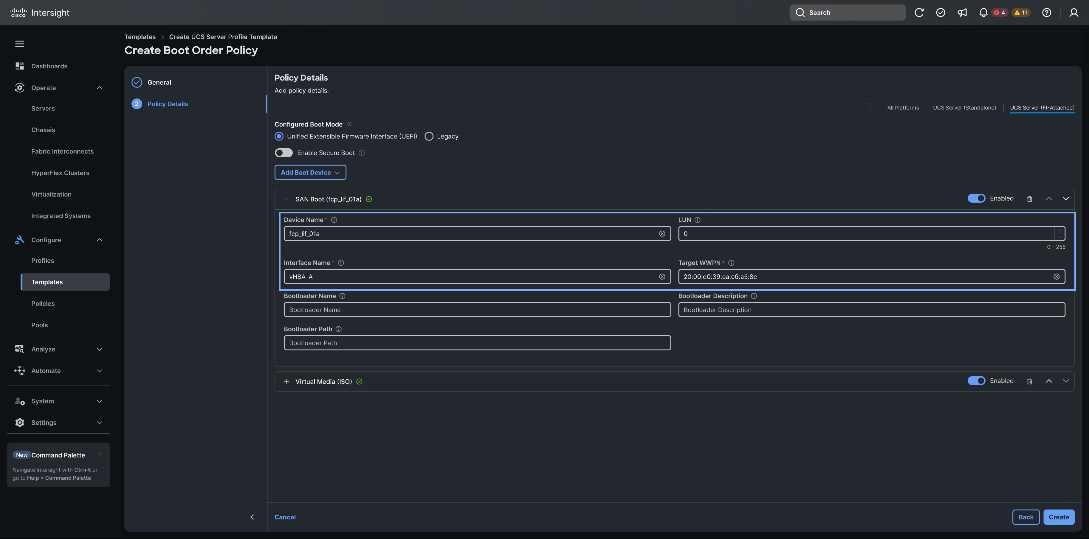1089x539 pixels.
Task: Expand the Virtual Media (ISO) section
Action: [286, 381]
